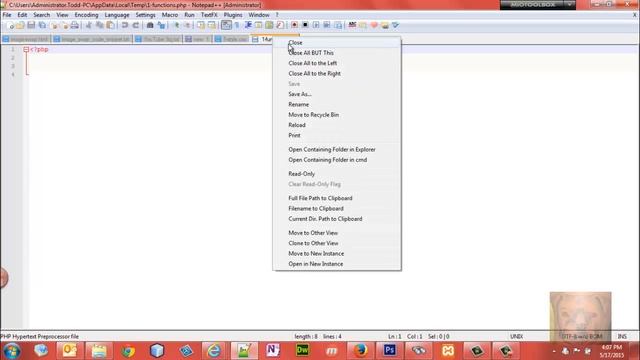Click the Replace toolbar icon
This screenshot has height=360, width=640.
(x=161, y=25)
